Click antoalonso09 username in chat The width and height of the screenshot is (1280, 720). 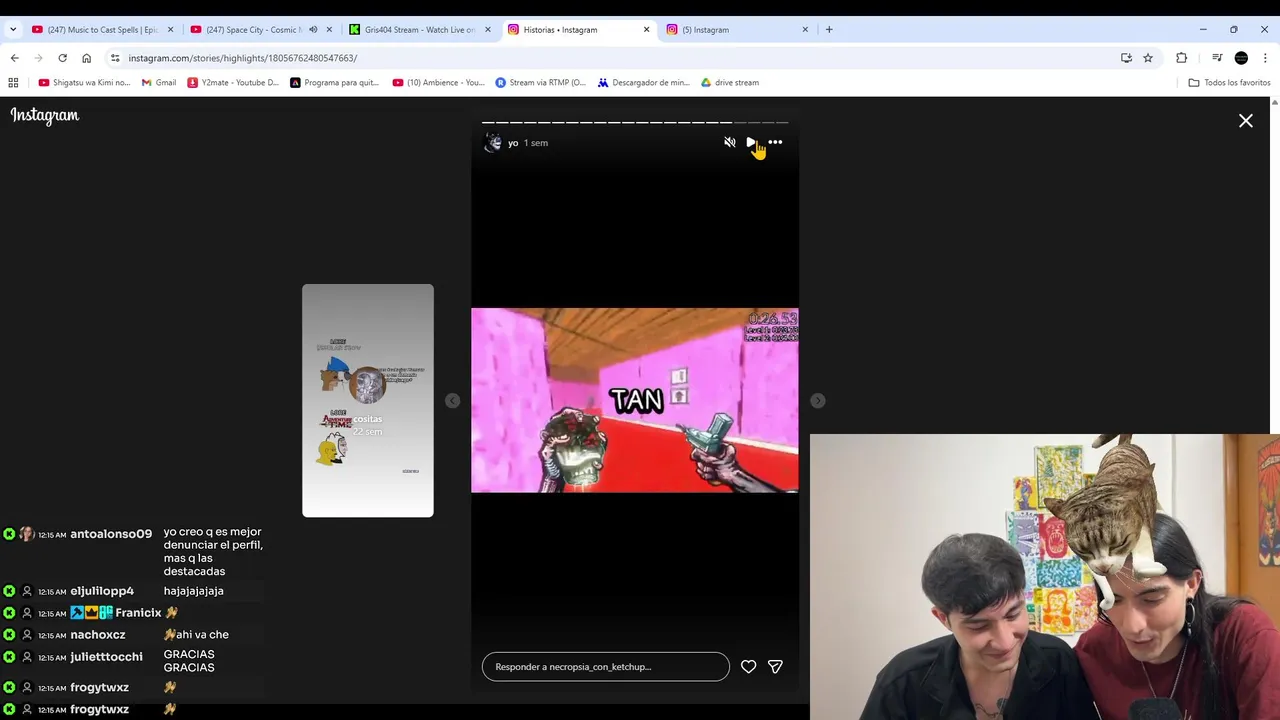(x=111, y=534)
